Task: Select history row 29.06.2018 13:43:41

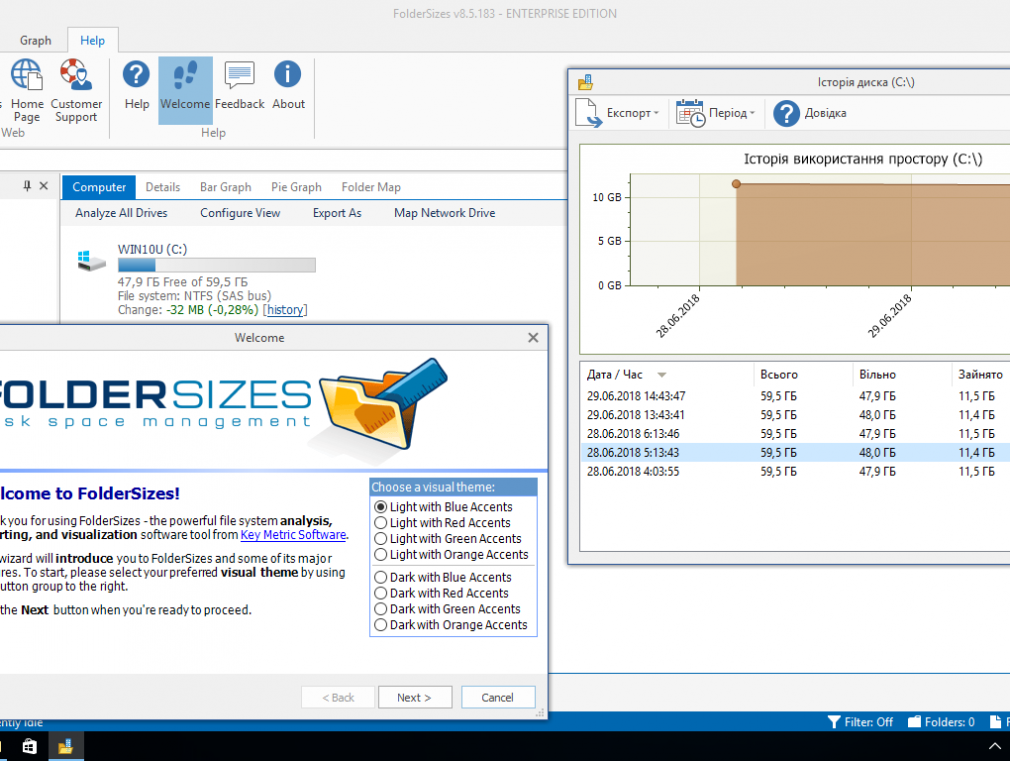Action: [795, 415]
